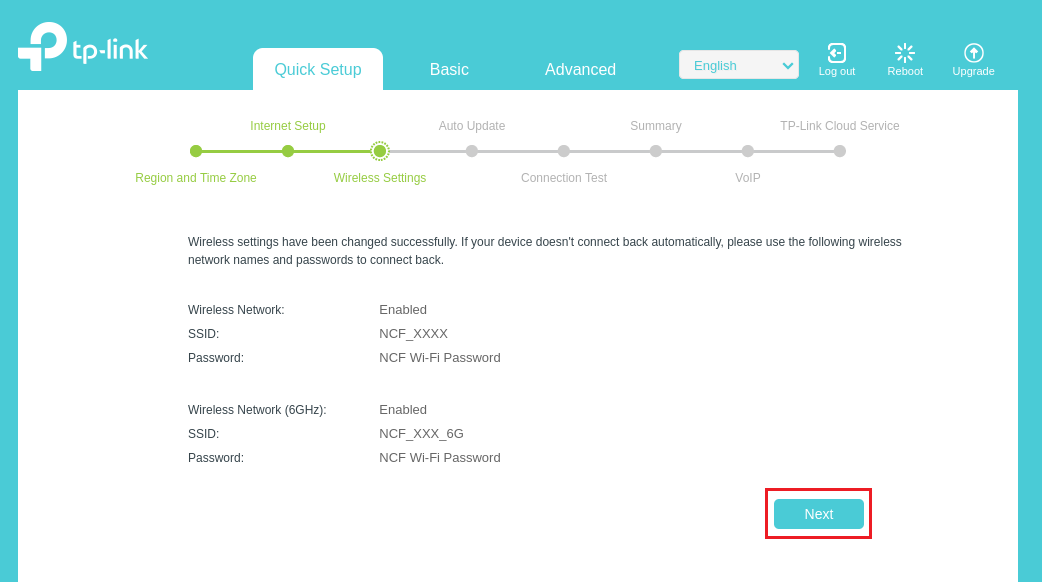Click the Auto Update step dot
The width and height of the screenshot is (1042, 582).
tap(472, 151)
